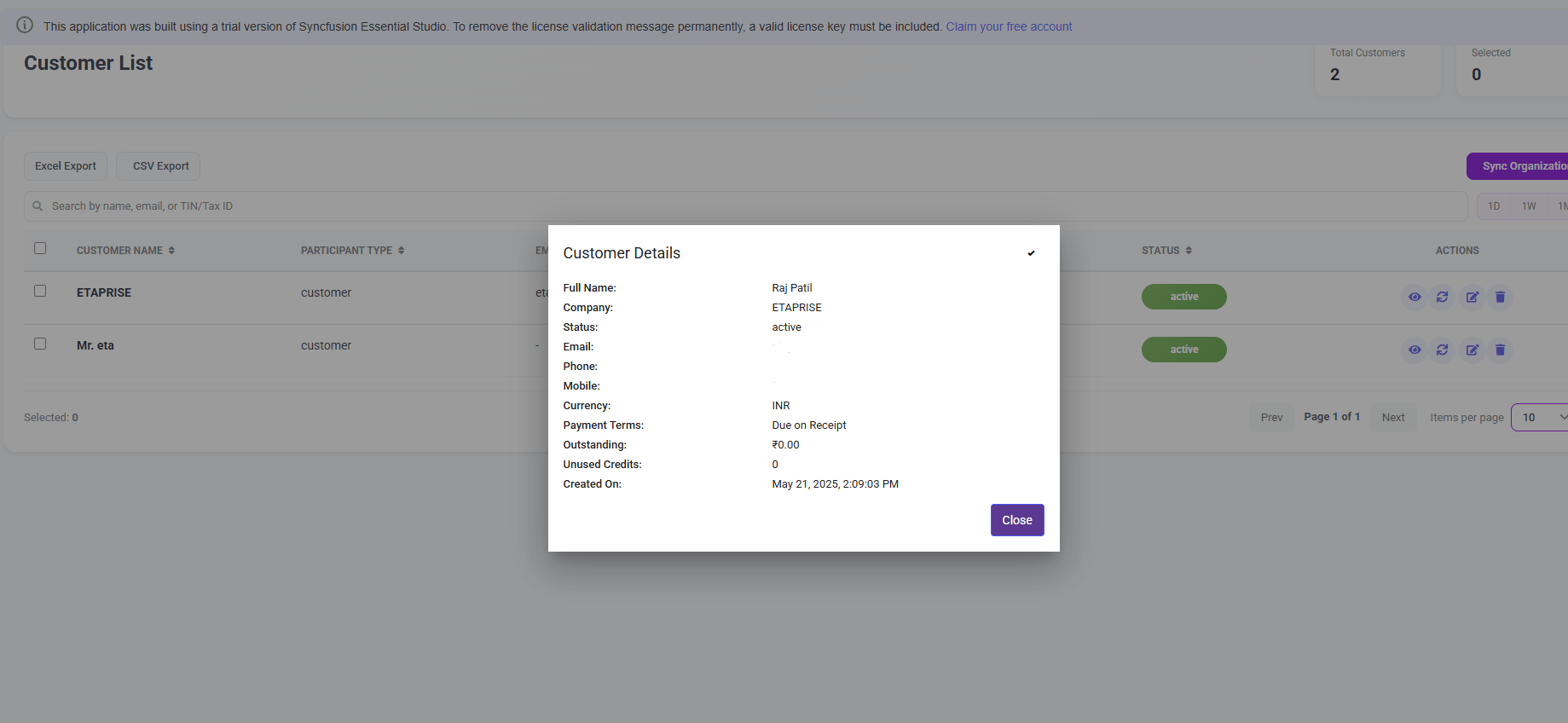Close the Customer Details dialog button
This screenshot has height=723, width=1568.
tap(1017, 520)
